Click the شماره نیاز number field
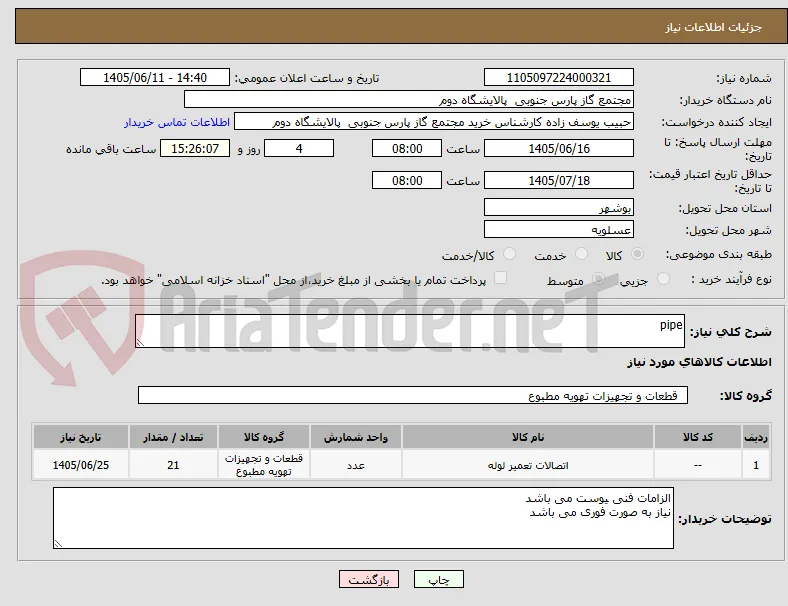The width and height of the screenshot is (788, 606). [x=559, y=77]
